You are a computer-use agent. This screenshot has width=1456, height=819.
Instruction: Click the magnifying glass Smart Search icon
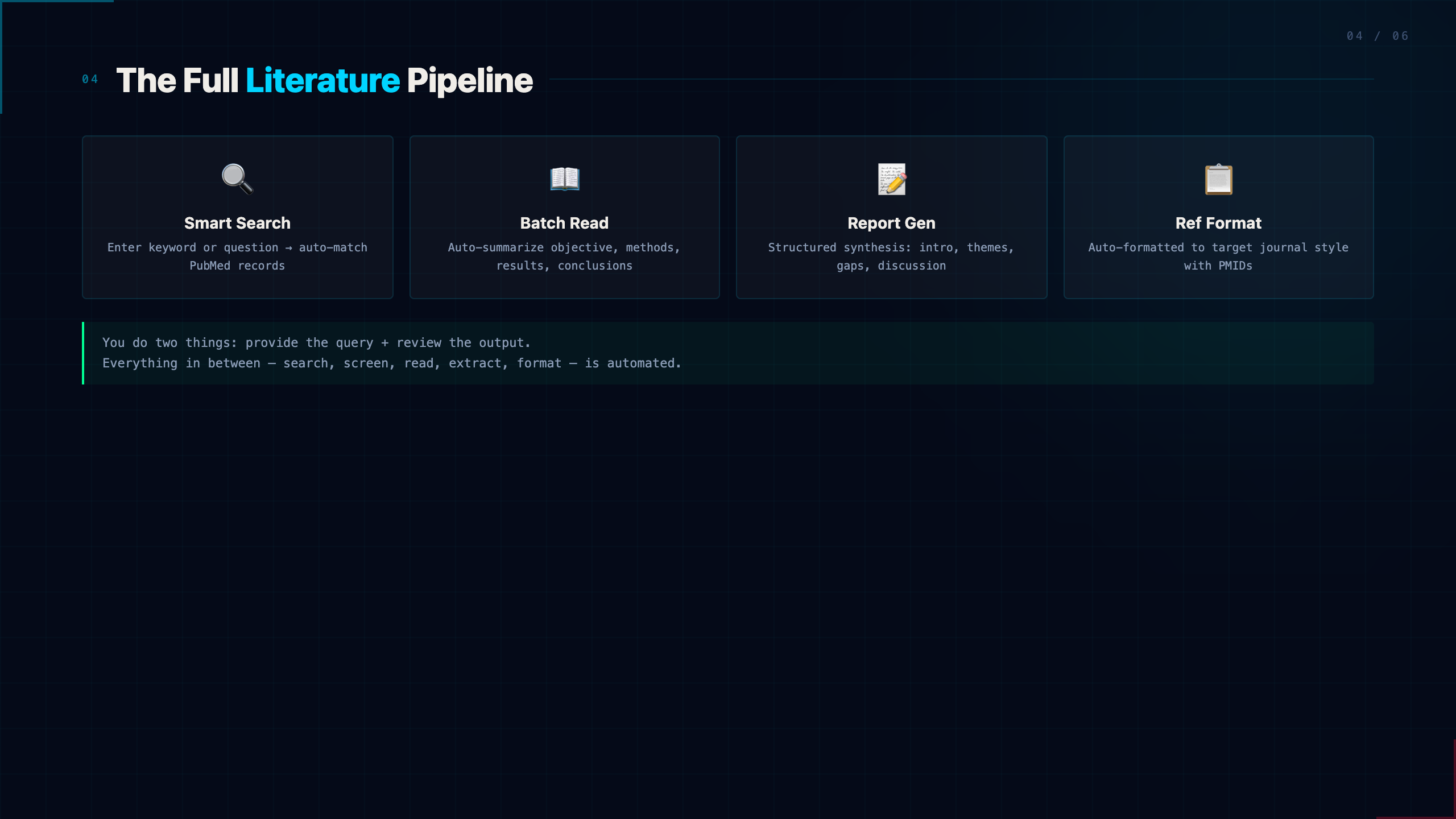coord(237,179)
